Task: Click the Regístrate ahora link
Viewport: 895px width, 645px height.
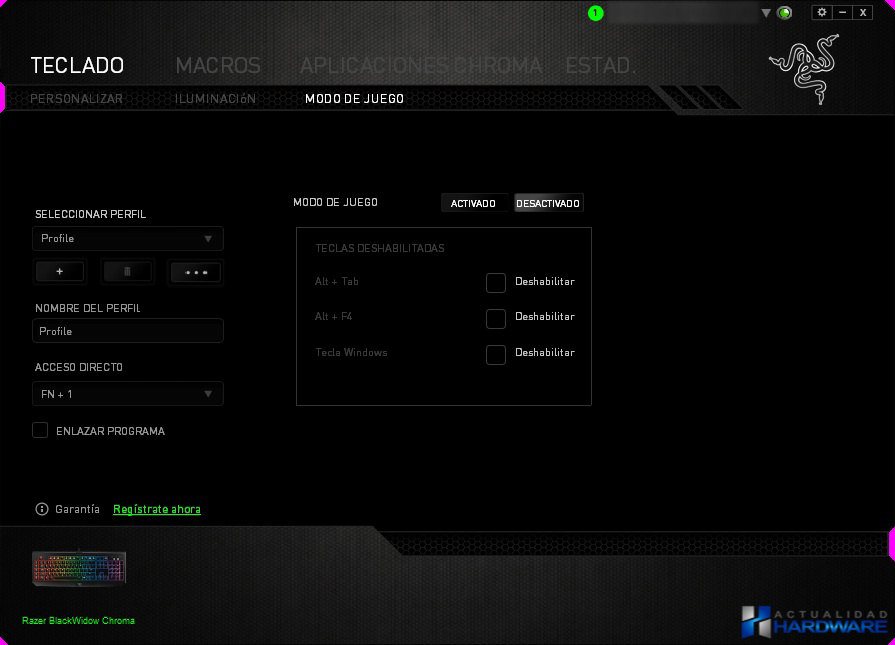Action: 157,509
